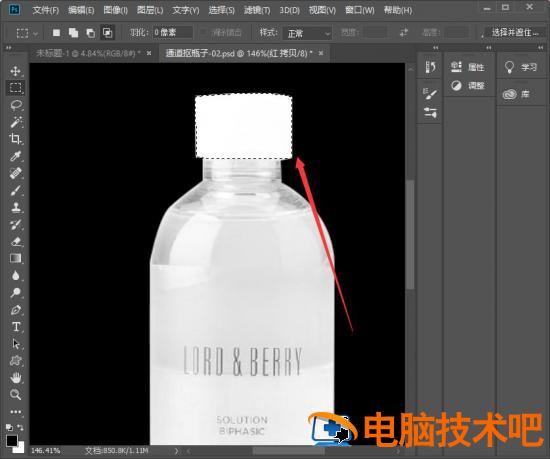Click the swap width and height icon

tap(404, 33)
